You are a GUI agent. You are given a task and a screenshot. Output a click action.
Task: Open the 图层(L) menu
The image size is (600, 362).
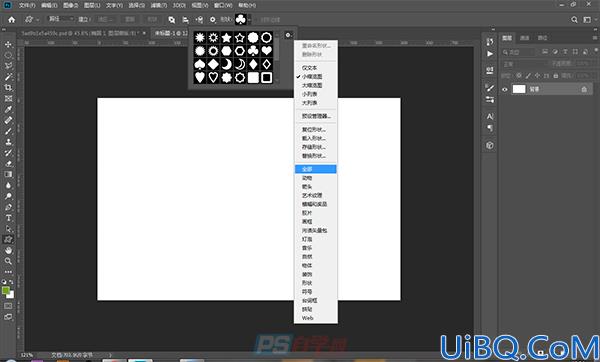coord(92,5)
